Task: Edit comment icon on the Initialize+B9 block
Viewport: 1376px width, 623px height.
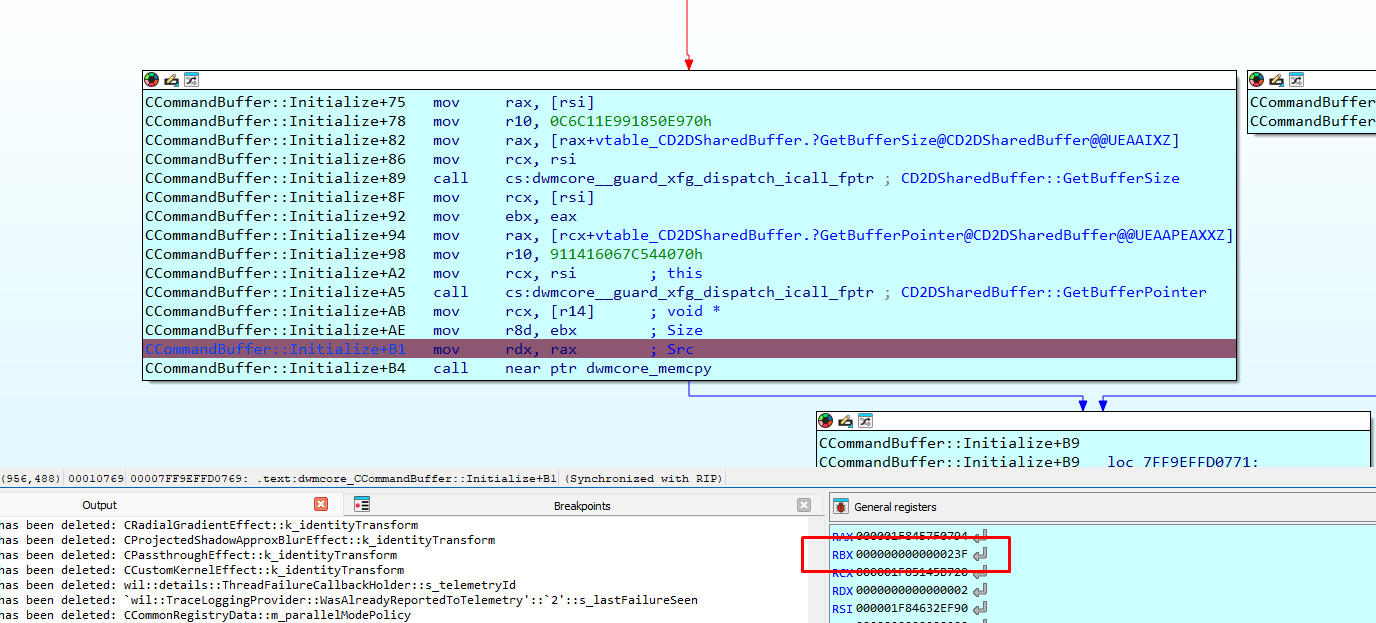Action: (x=845, y=421)
